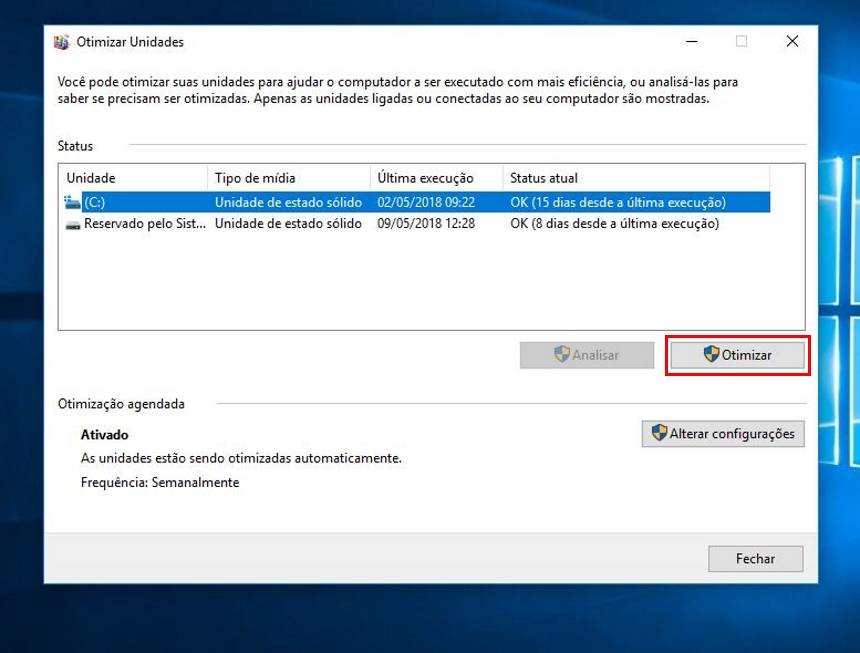
Task: Select the Reservado pelo Sistema drive name
Action: pos(145,224)
